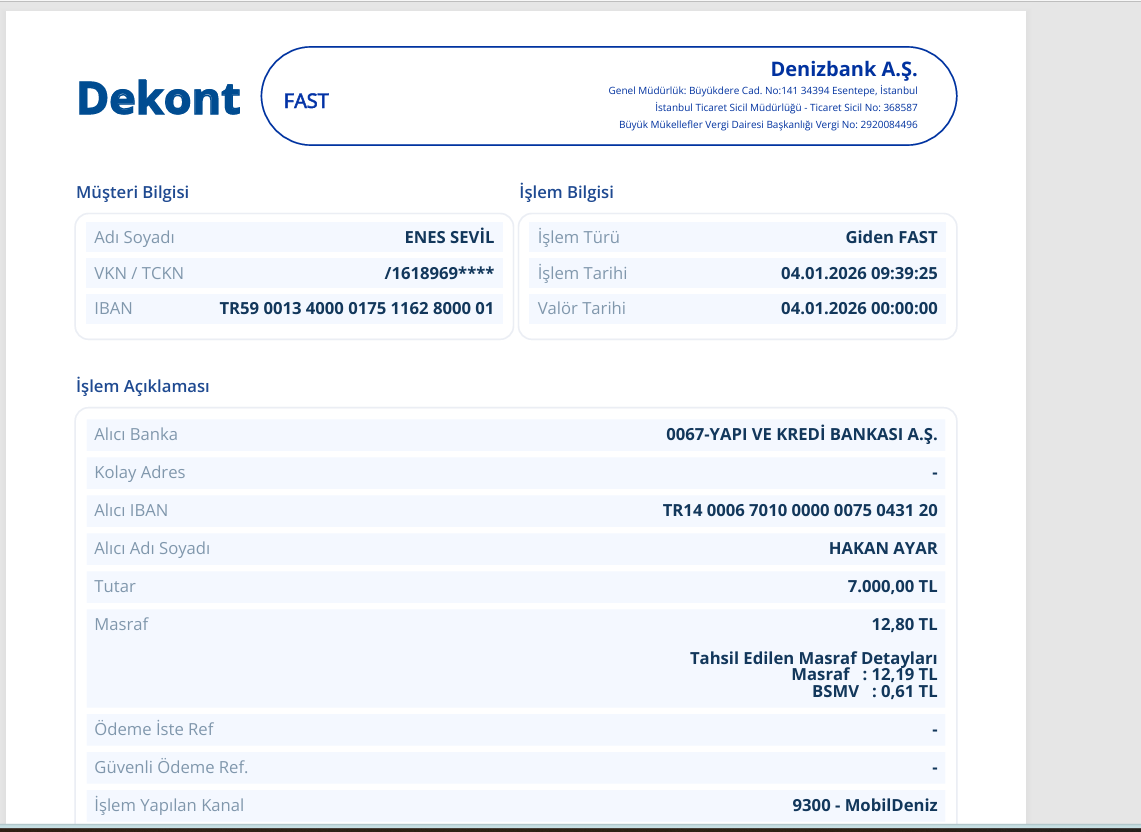Screen dimensions: 1141x832
Task: Click the Güvenli Ödeme Ref. label
Action: (x=171, y=767)
